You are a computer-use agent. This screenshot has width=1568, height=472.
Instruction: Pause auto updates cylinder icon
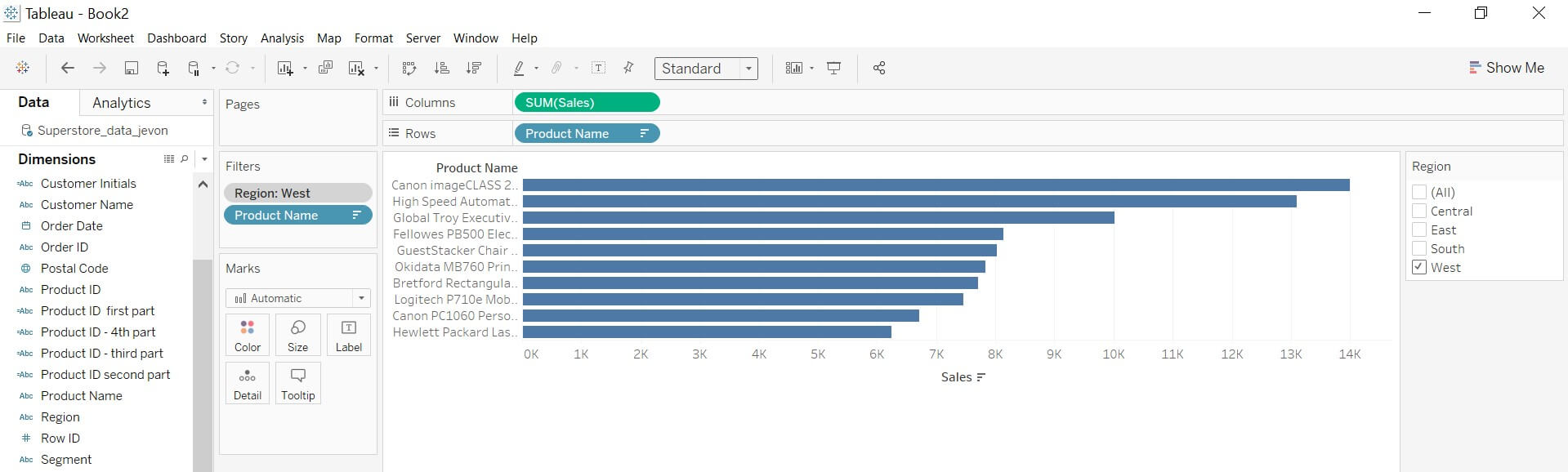194,68
